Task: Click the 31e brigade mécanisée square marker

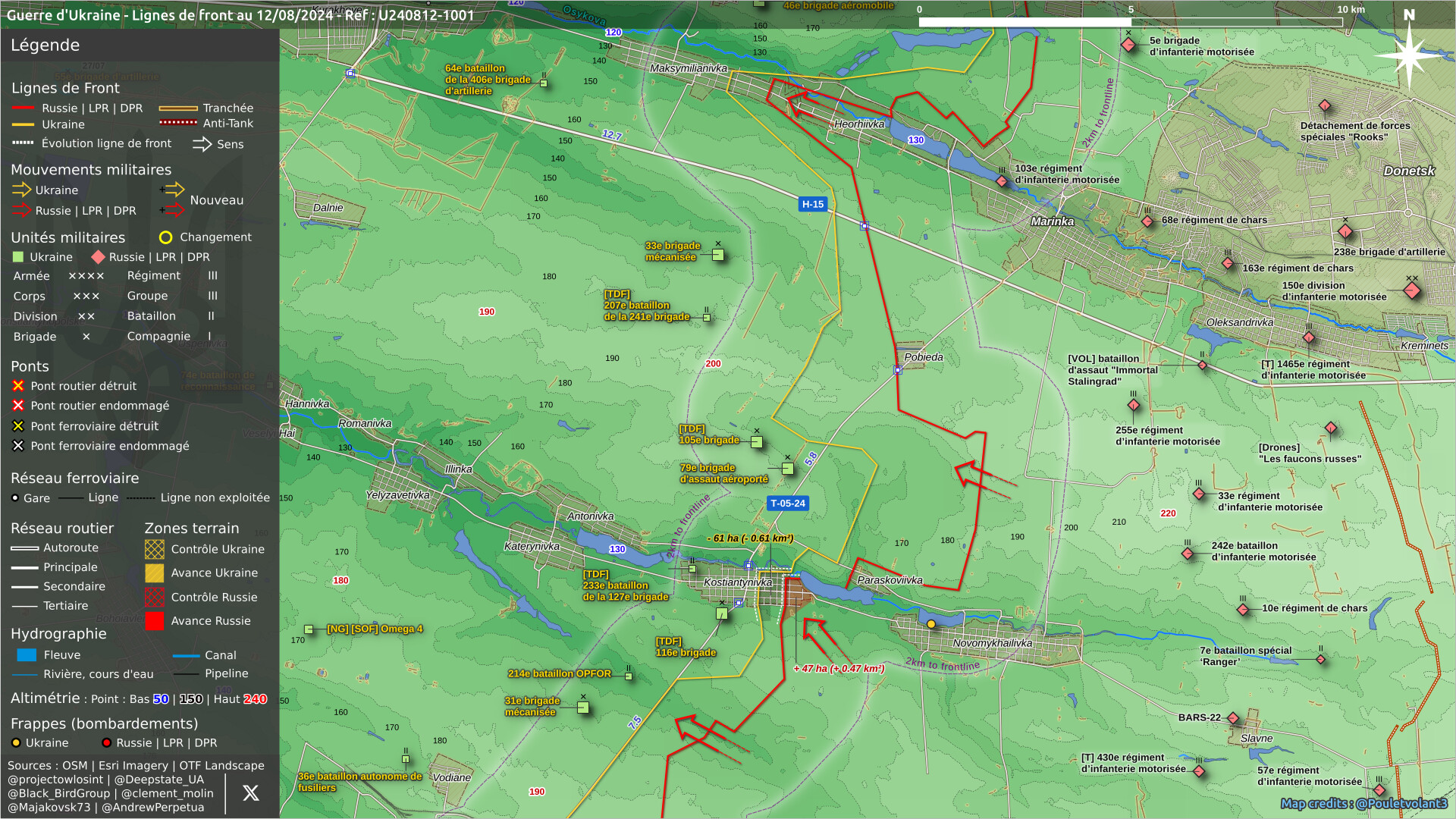Action: pyautogui.click(x=582, y=708)
